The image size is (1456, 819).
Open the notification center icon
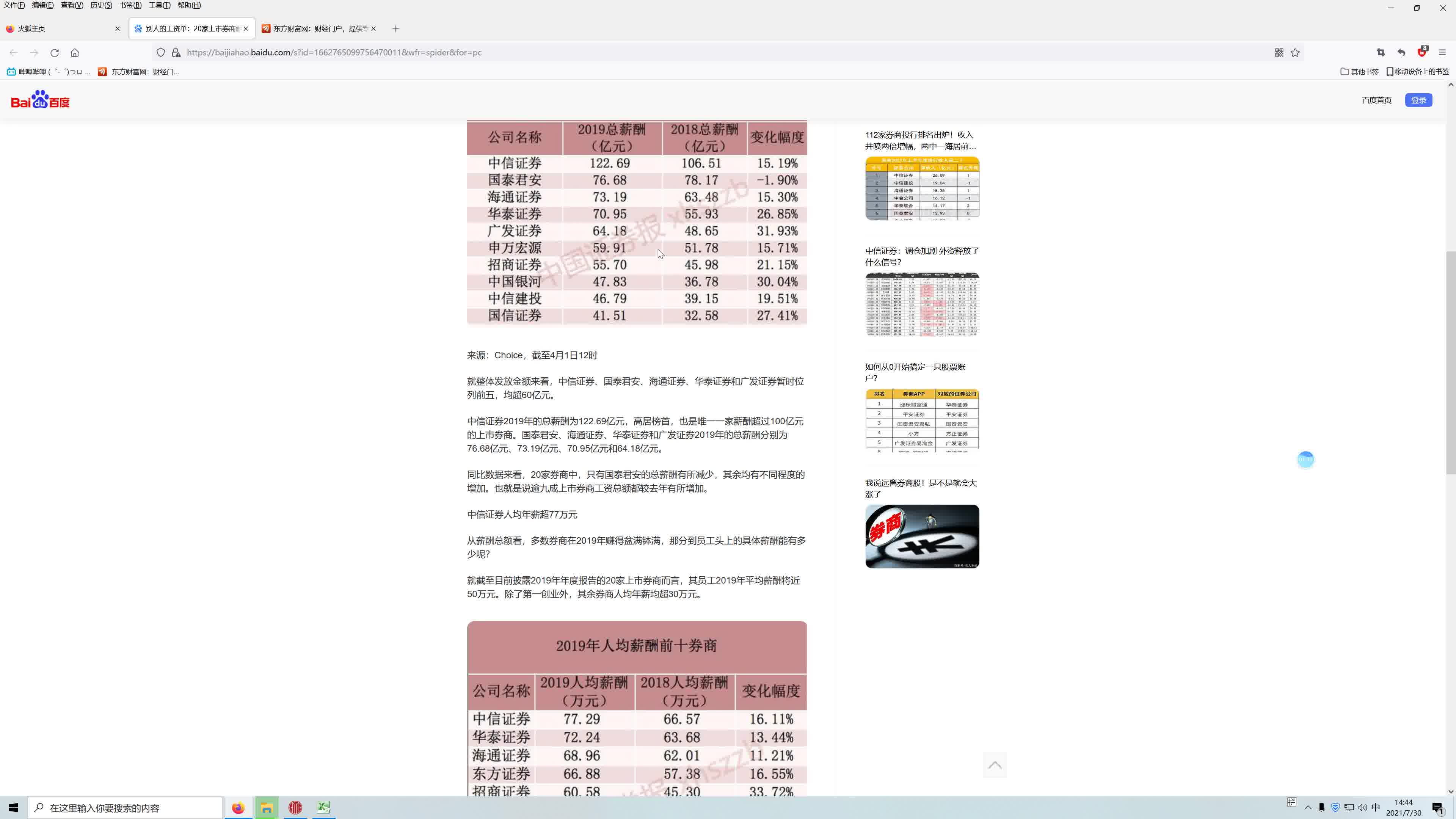(x=1438, y=808)
